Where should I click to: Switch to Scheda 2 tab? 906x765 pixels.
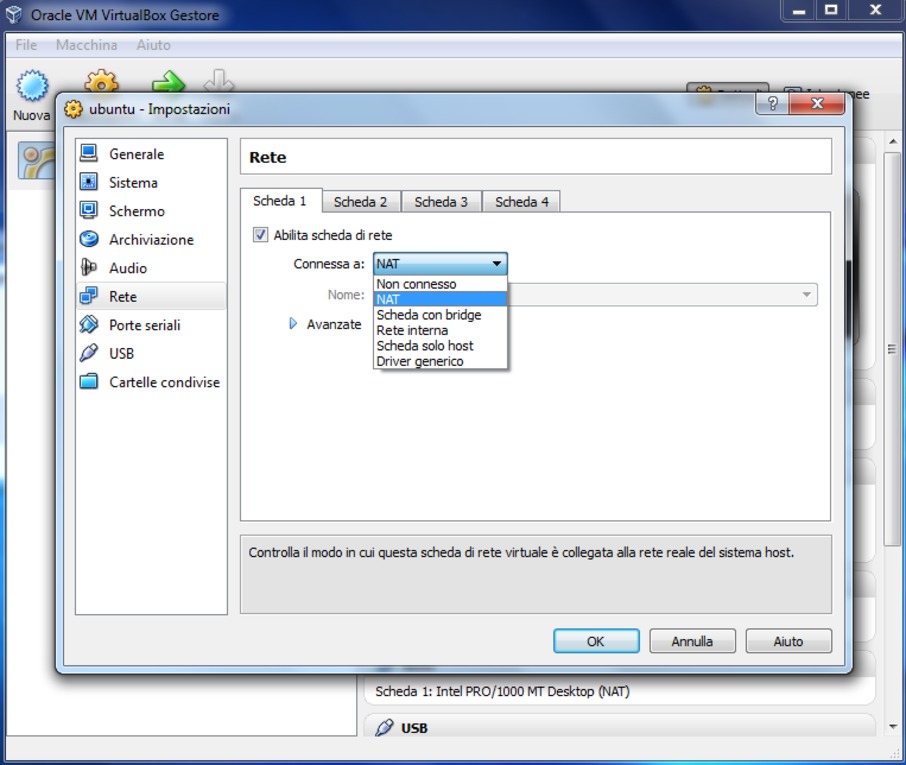pos(361,202)
